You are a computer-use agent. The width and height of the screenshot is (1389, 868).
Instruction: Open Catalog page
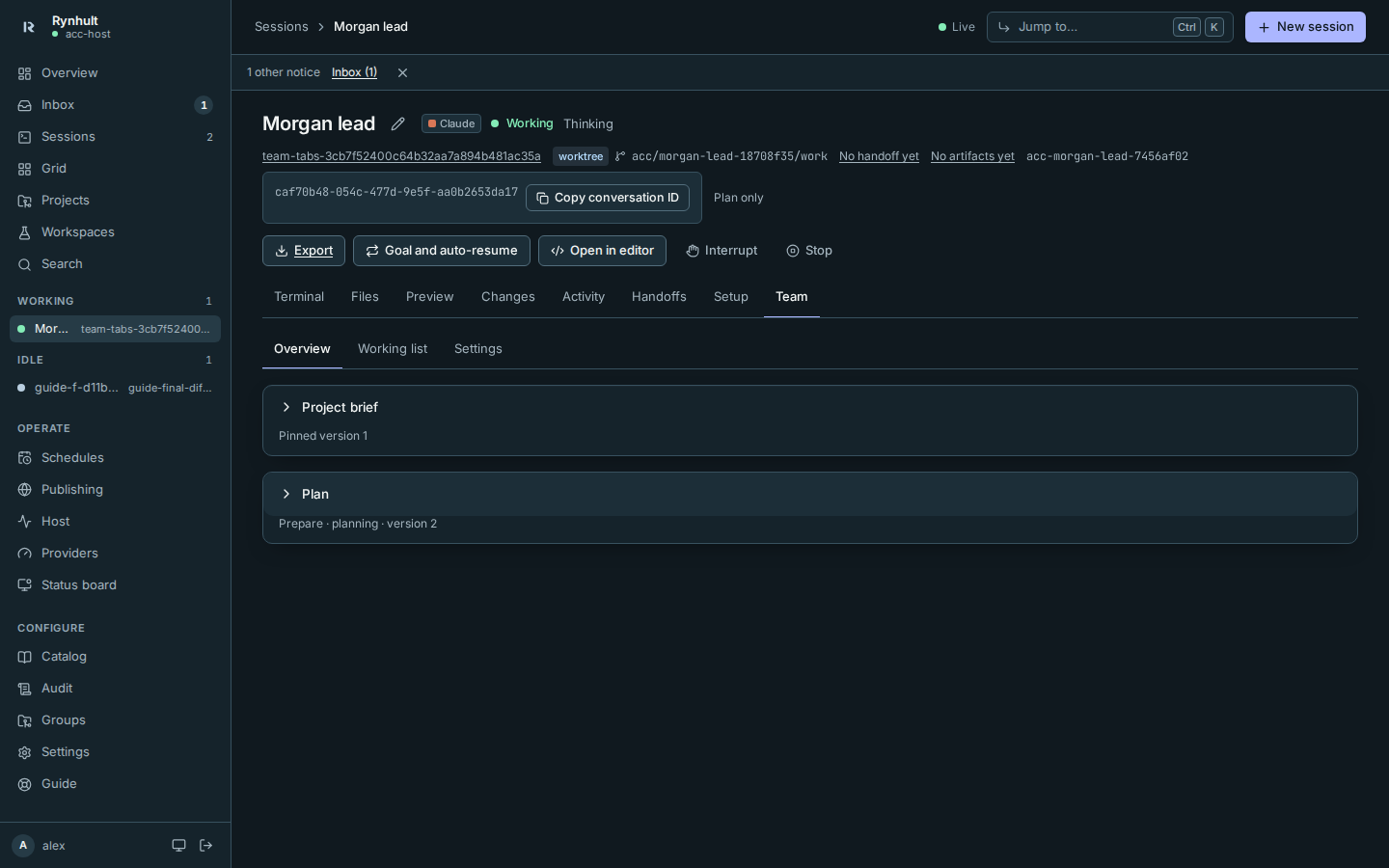click(x=115, y=657)
